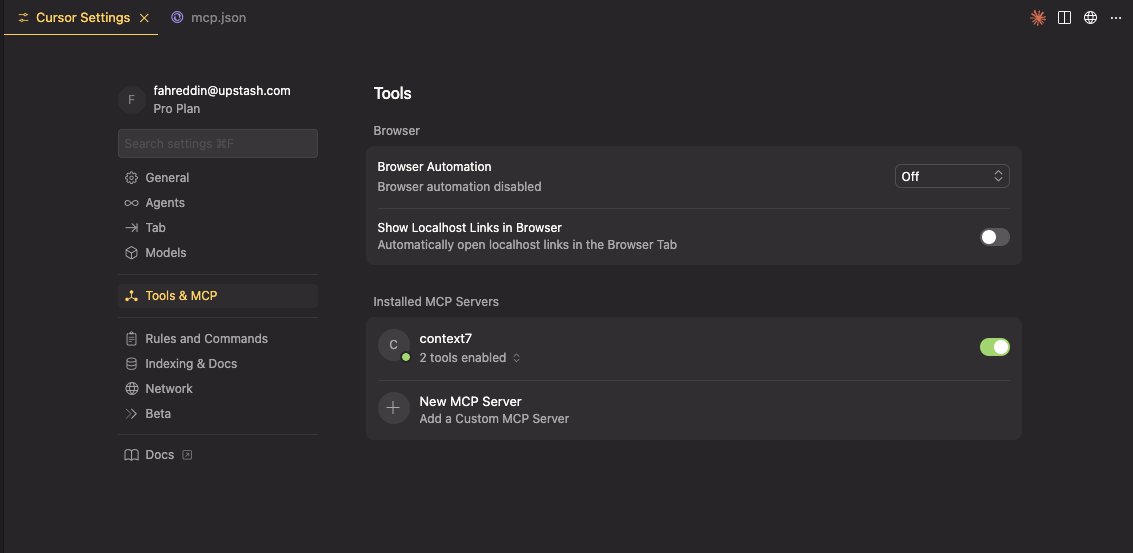Close the Cursor Settings tab

coord(144,18)
